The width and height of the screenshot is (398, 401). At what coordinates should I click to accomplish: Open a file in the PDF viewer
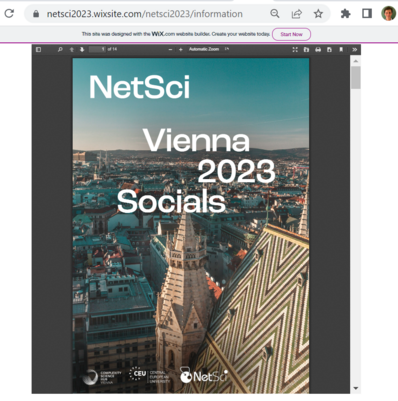306,49
